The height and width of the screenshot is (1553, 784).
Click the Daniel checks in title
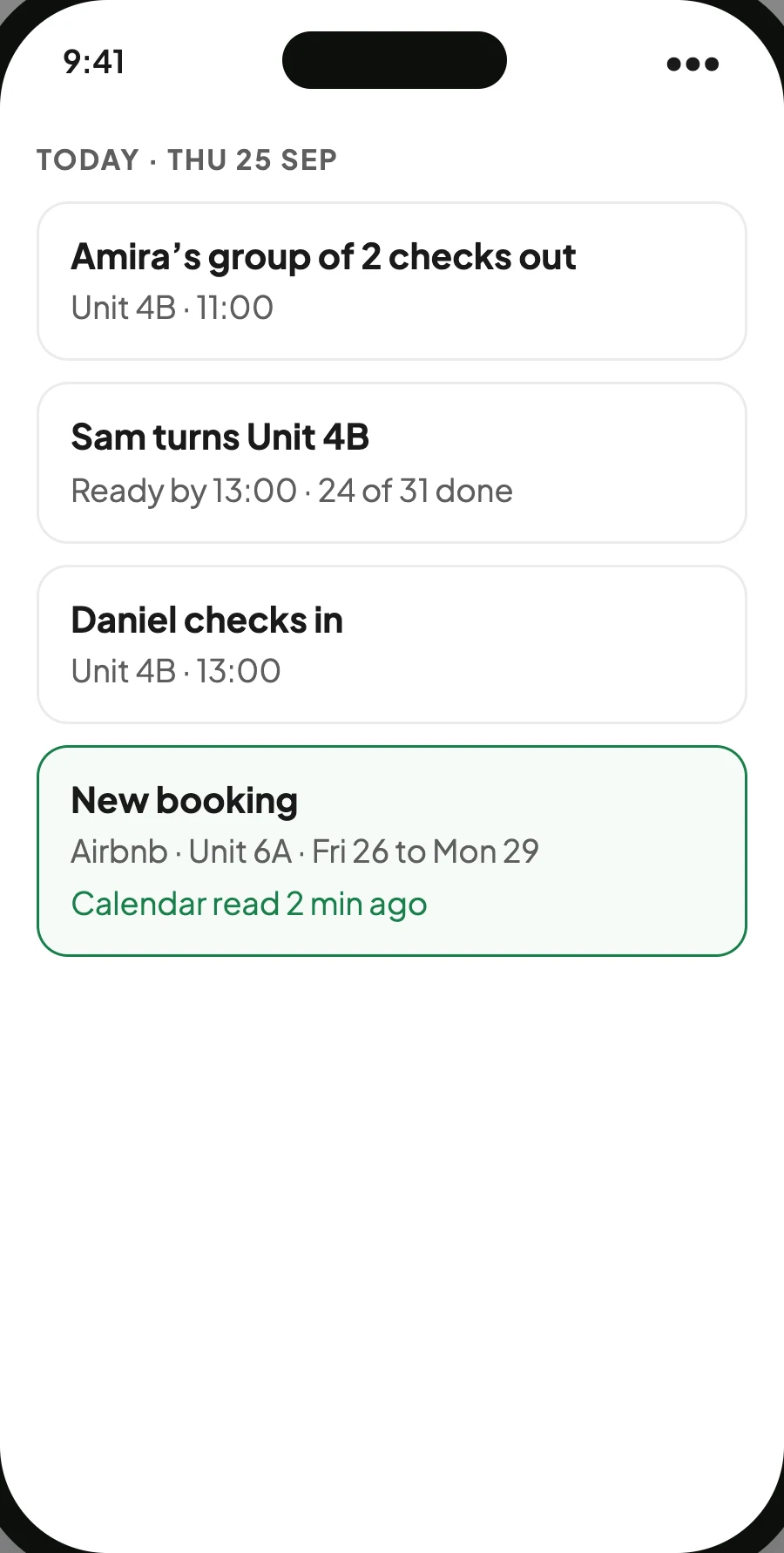[x=207, y=621]
